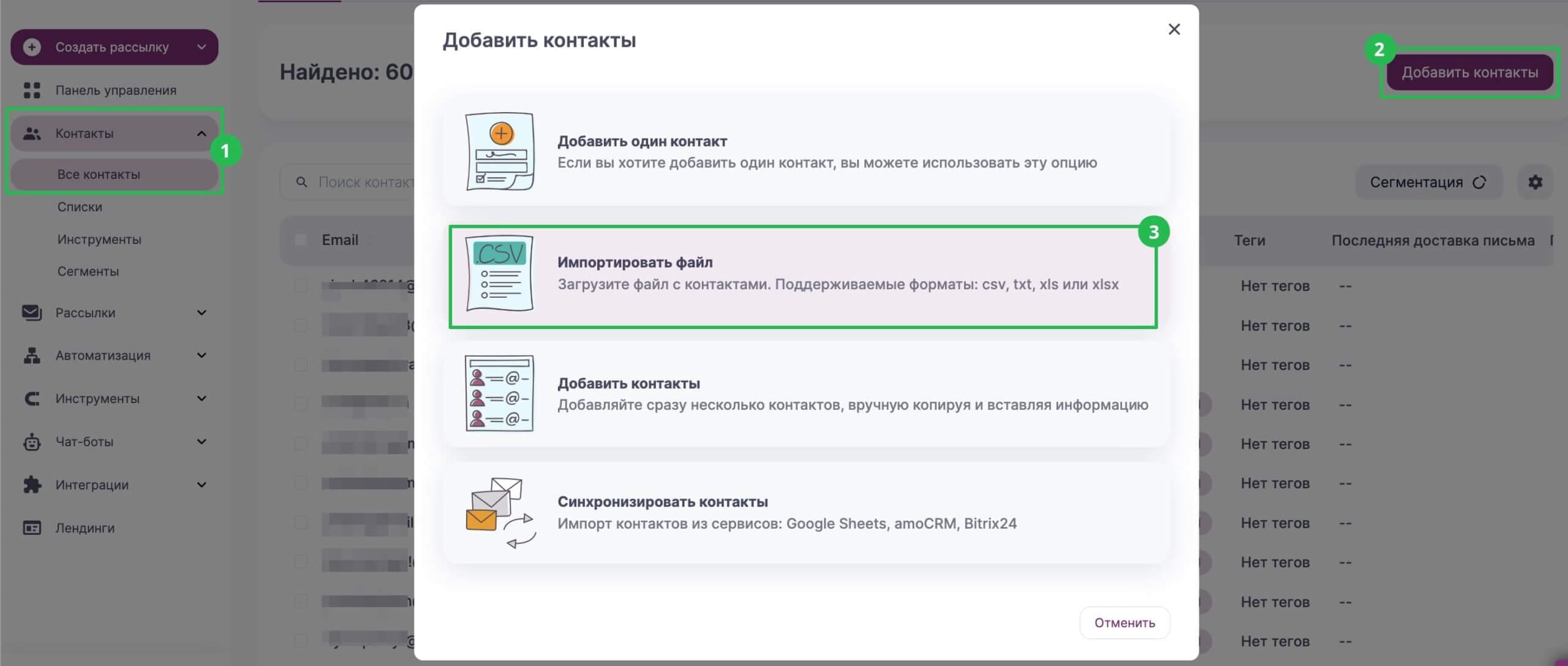Open Сегменты under Контакты

click(88, 271)
